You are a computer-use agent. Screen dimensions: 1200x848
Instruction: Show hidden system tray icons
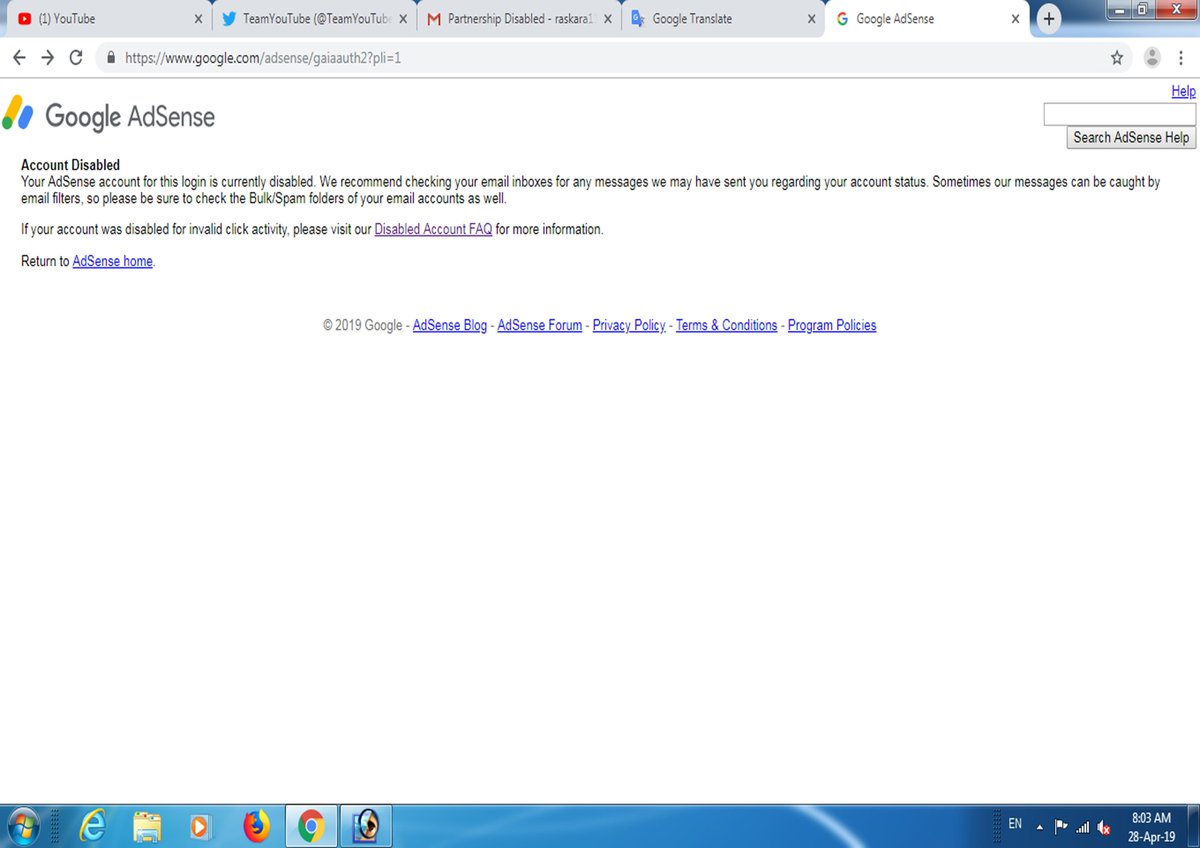(1038, 828)
